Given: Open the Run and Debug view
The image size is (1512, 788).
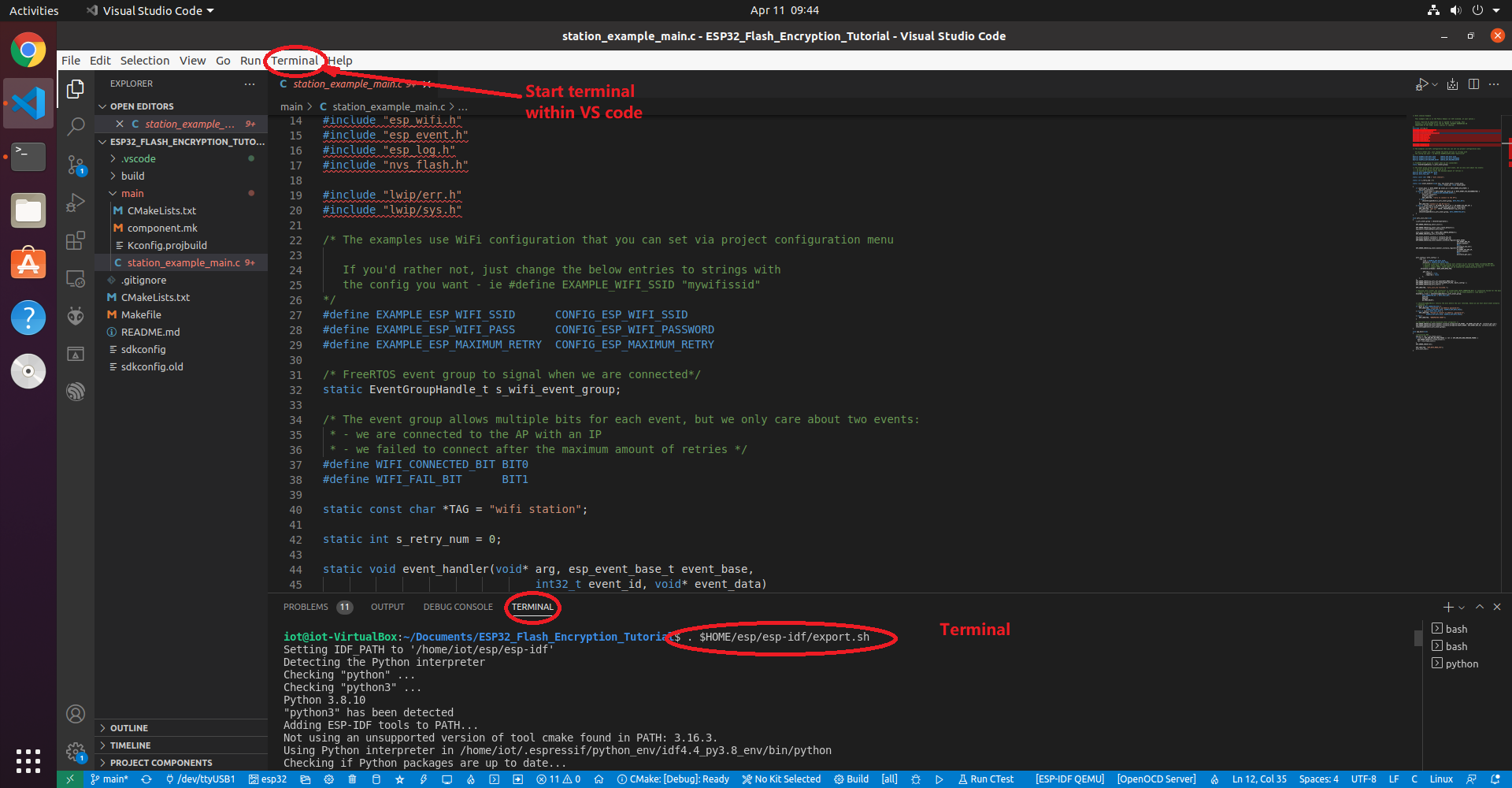Looking at the screenshot, I should point(76,203).
